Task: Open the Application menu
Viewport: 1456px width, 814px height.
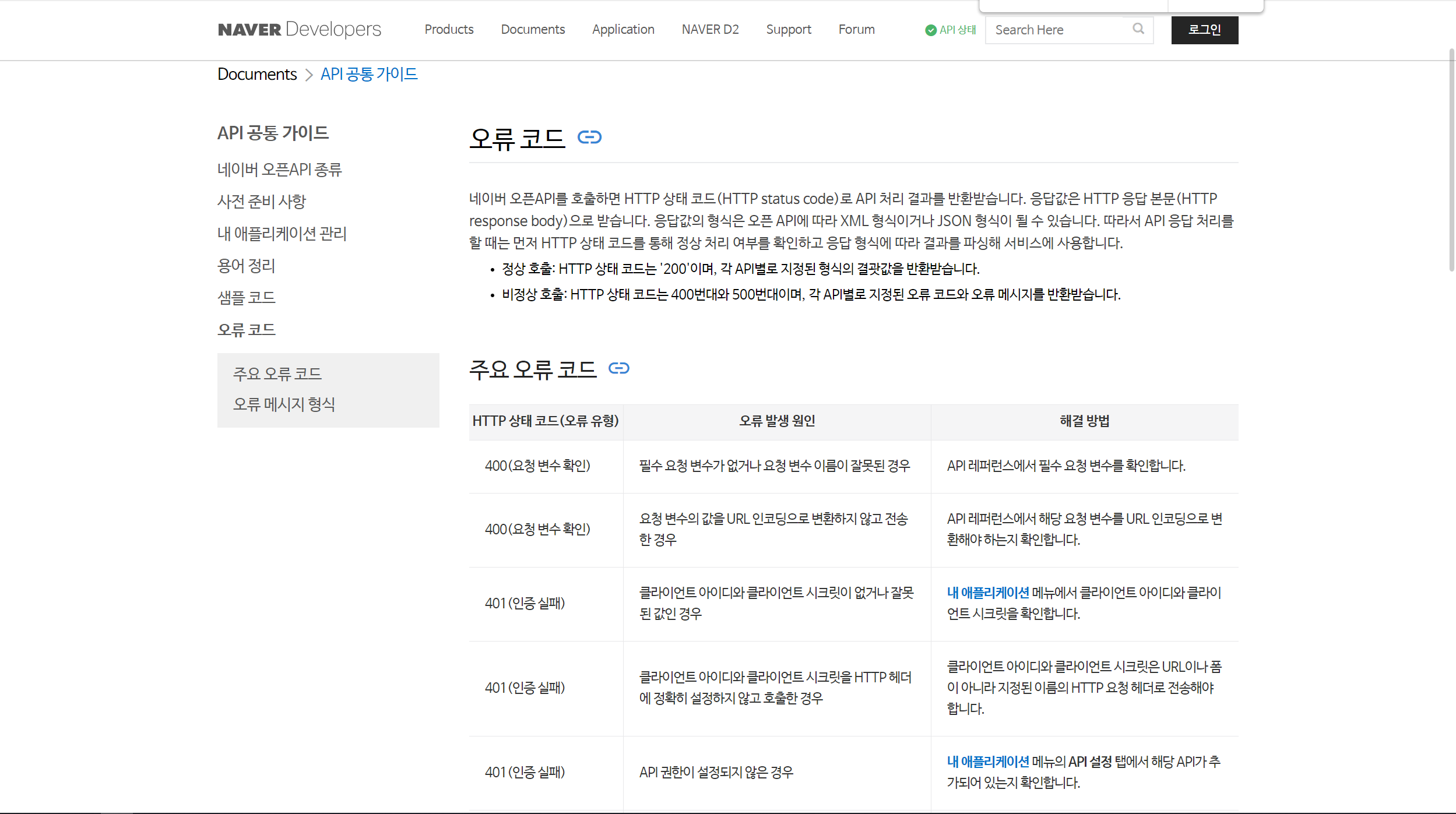Action: tap(623, 30)
